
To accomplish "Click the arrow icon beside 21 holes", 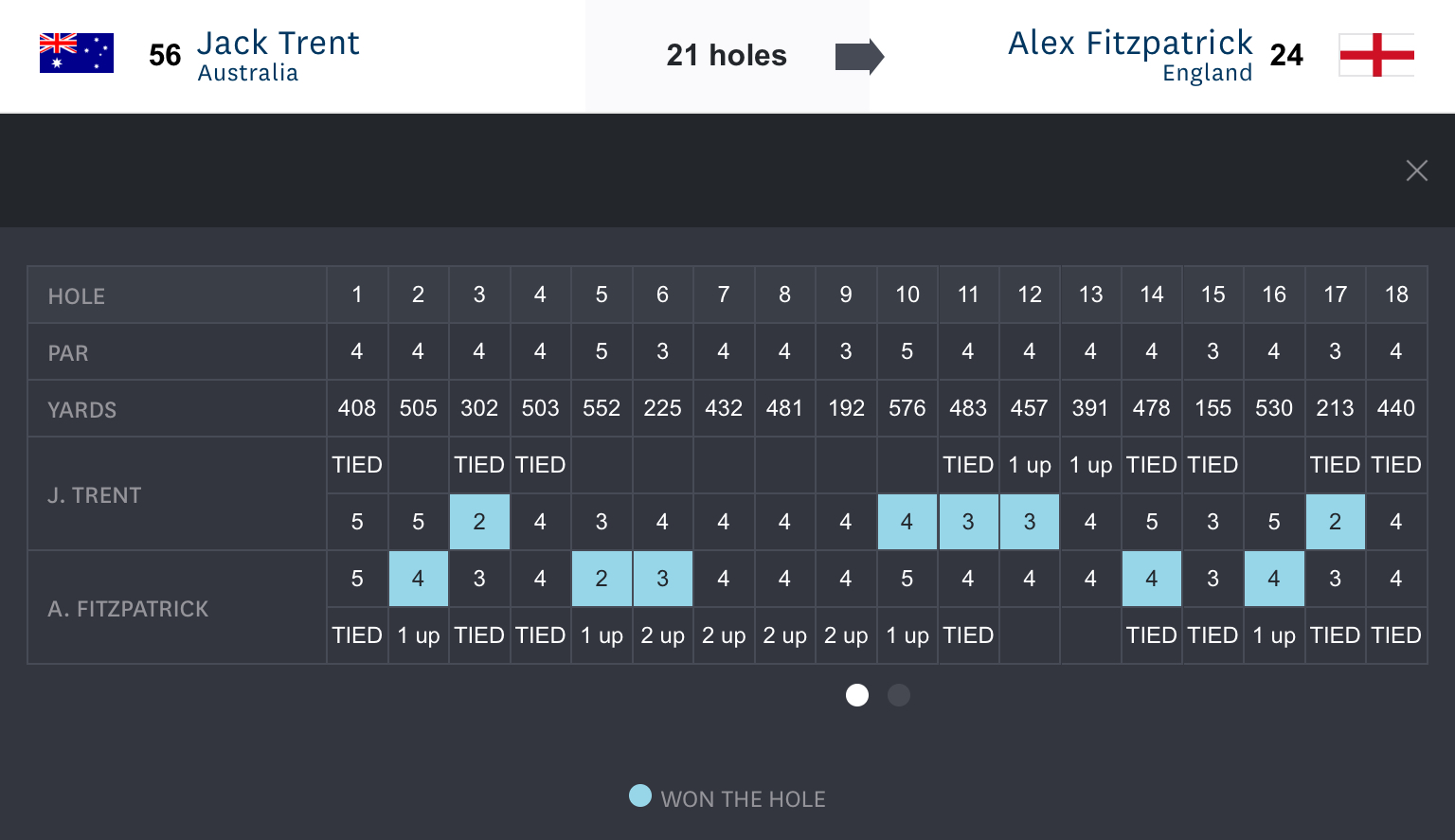I will click(x=858, y=57).
